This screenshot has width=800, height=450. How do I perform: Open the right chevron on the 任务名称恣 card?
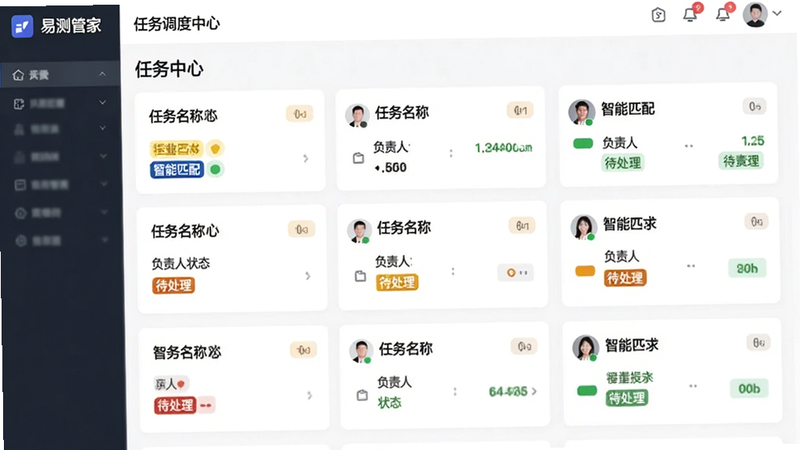pyautogui.click(x=306, y=159)
